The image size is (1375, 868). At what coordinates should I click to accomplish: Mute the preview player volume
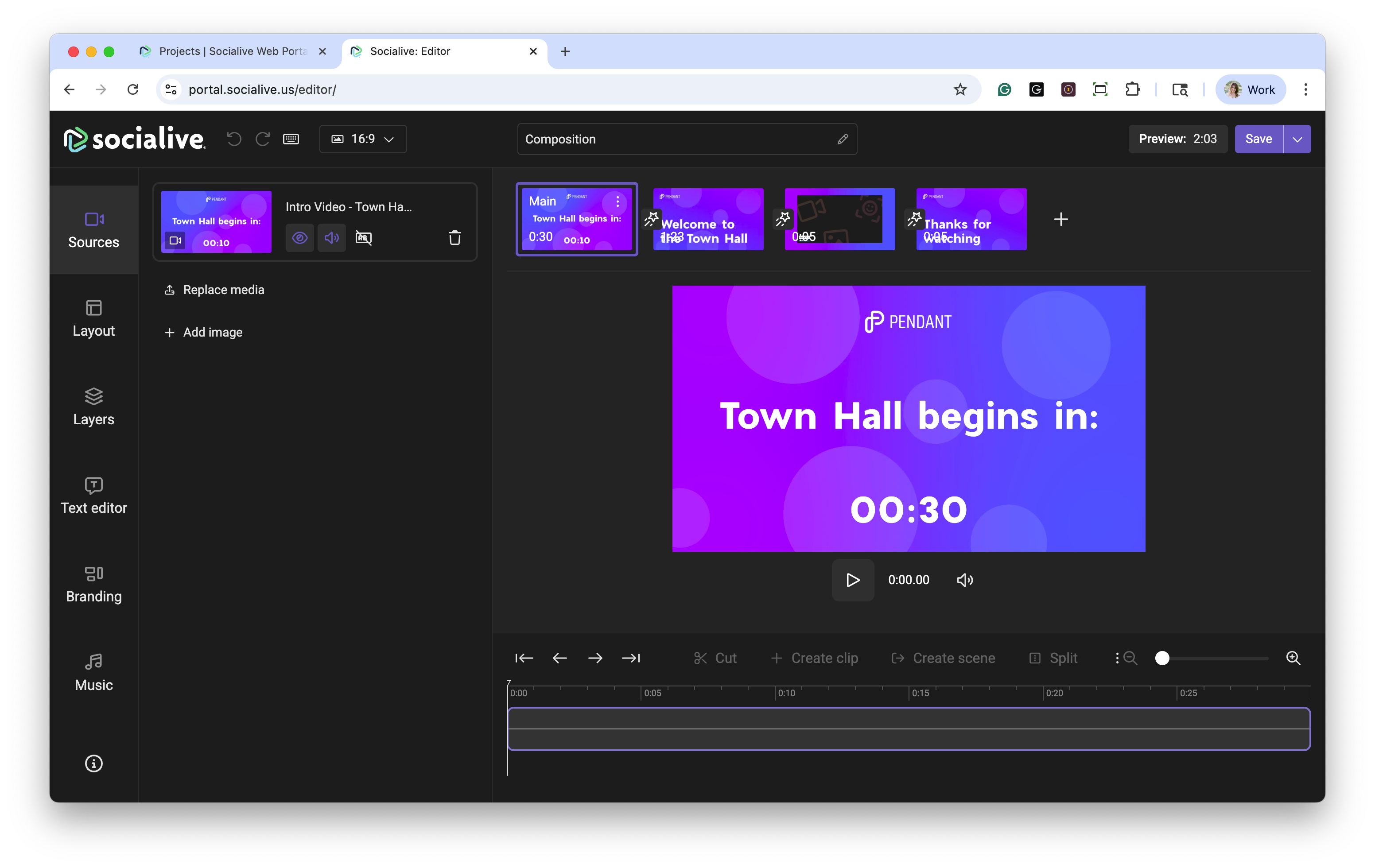click(964, 580)
